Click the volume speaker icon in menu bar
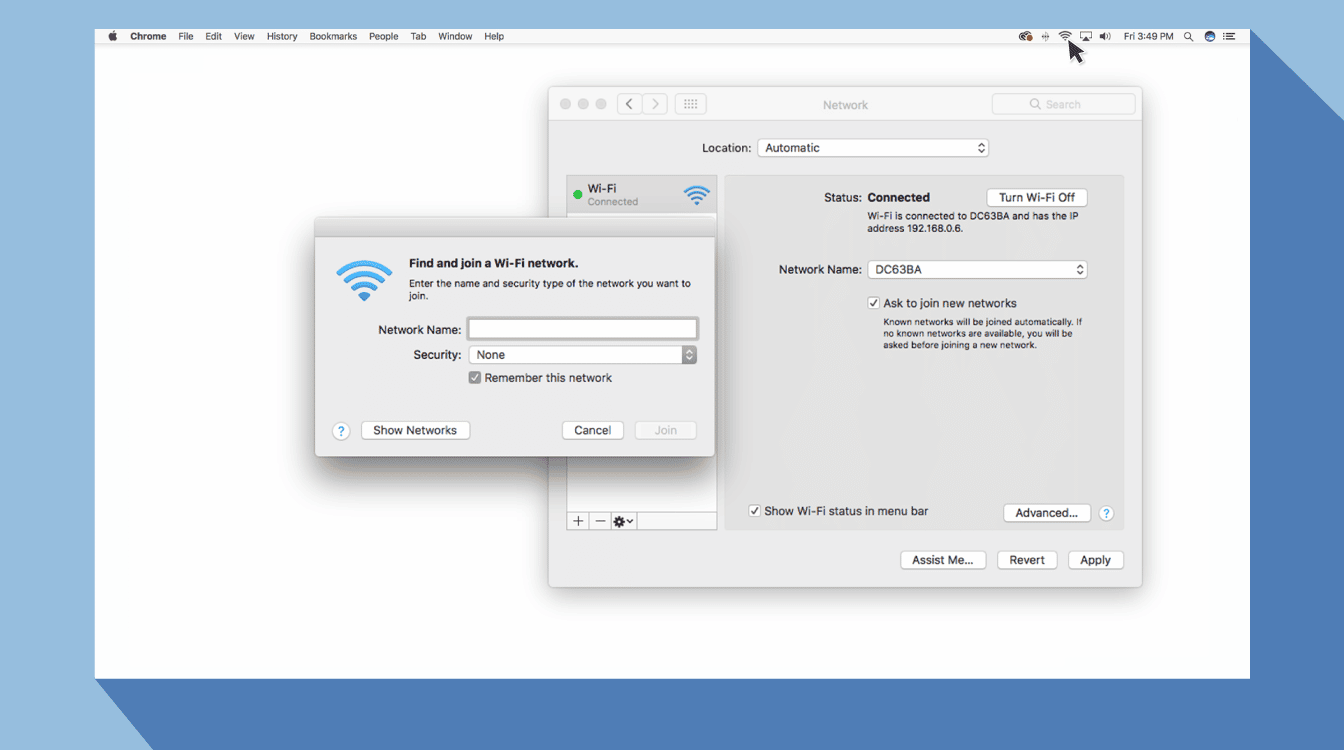 [1105, 36]
